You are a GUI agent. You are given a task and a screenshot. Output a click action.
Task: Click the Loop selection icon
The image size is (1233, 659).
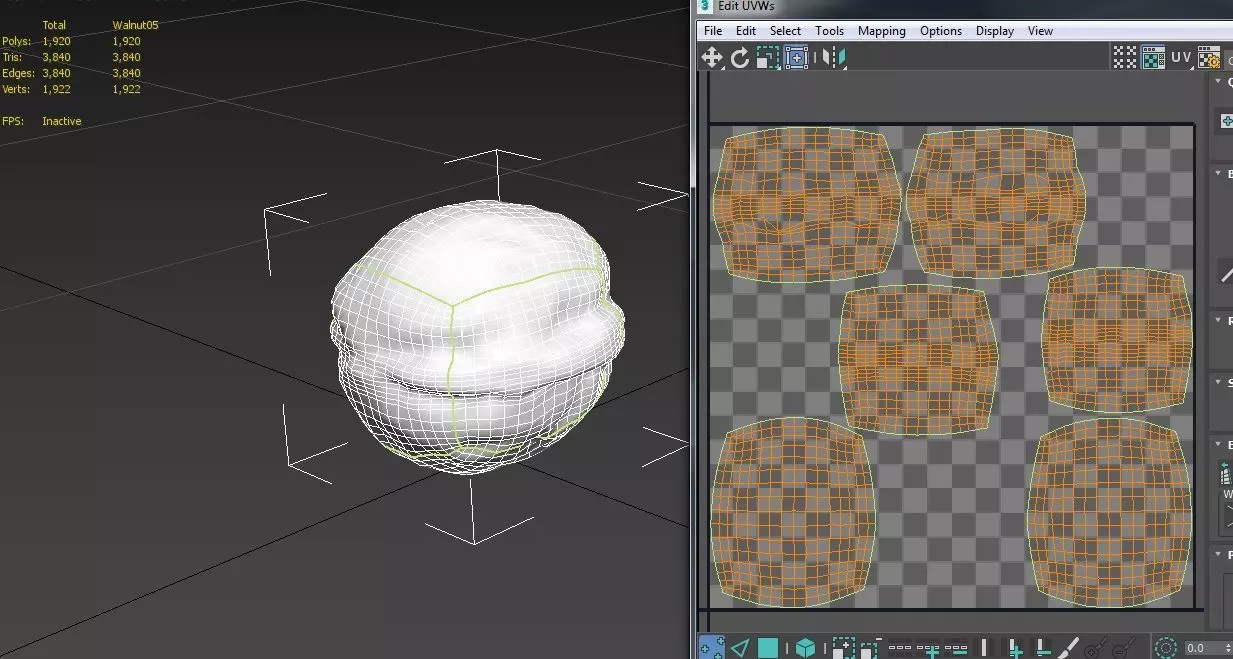pyautogui.click(x=900, y=648)
